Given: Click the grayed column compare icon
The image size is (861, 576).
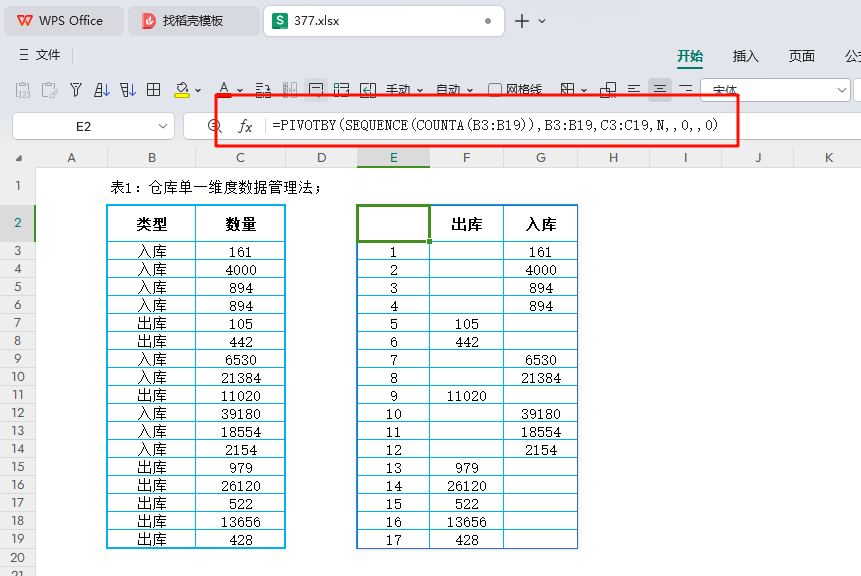Looking at the screenshot, I should click(289, 90).
